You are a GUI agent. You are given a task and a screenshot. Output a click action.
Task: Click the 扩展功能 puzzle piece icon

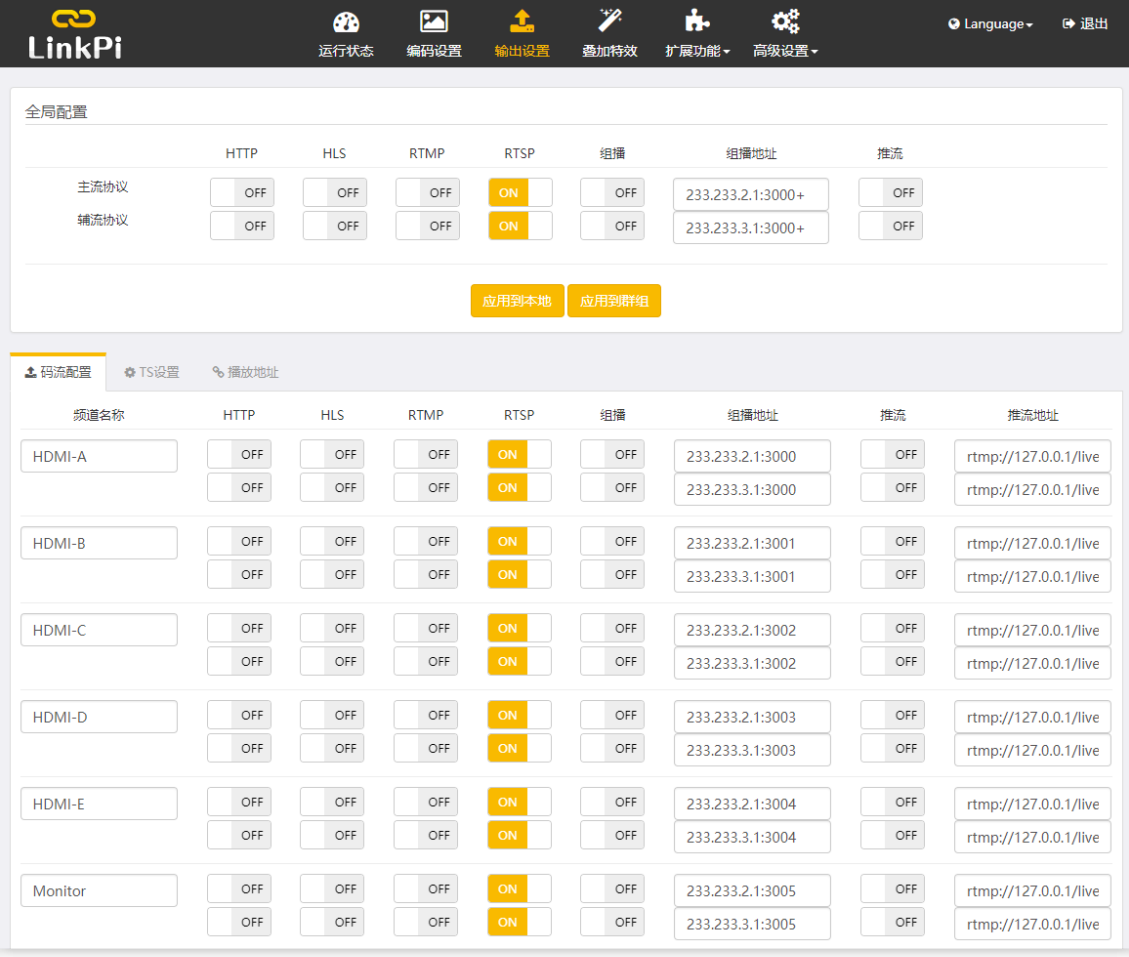(x=697, y=21)
